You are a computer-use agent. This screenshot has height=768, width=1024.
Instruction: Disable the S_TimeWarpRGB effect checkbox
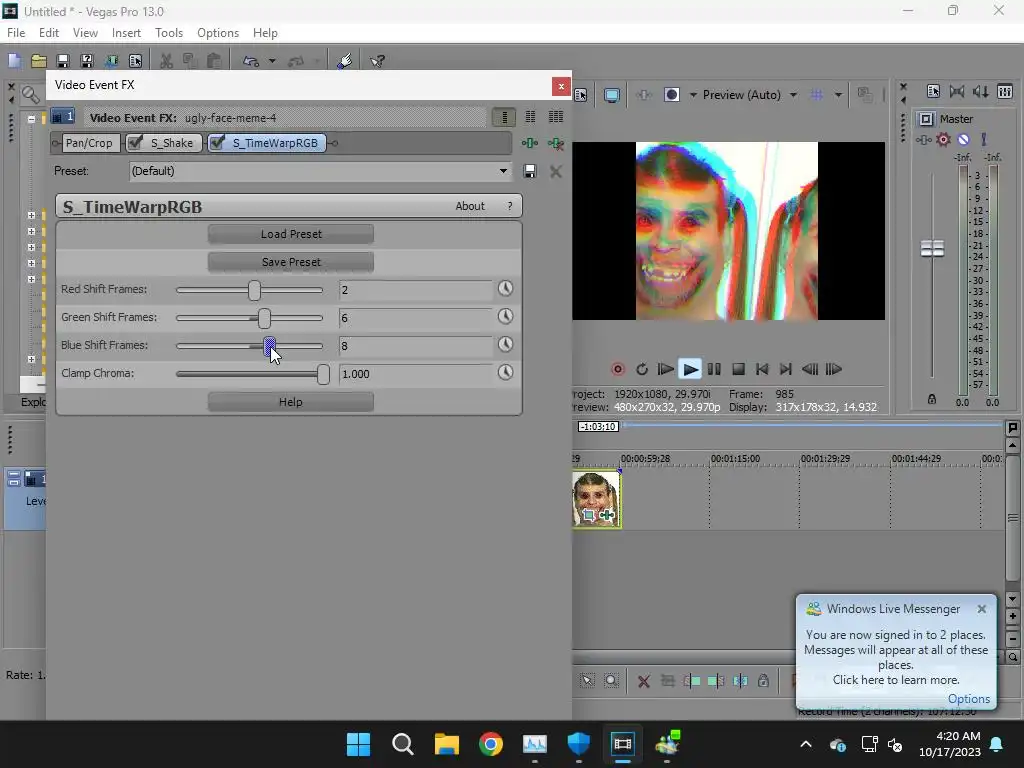click(217, 142)
